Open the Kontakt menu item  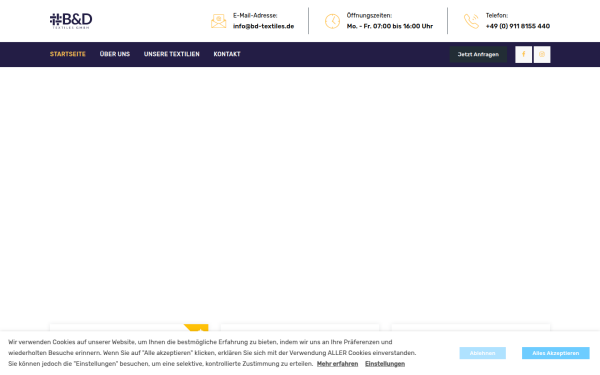227,54
